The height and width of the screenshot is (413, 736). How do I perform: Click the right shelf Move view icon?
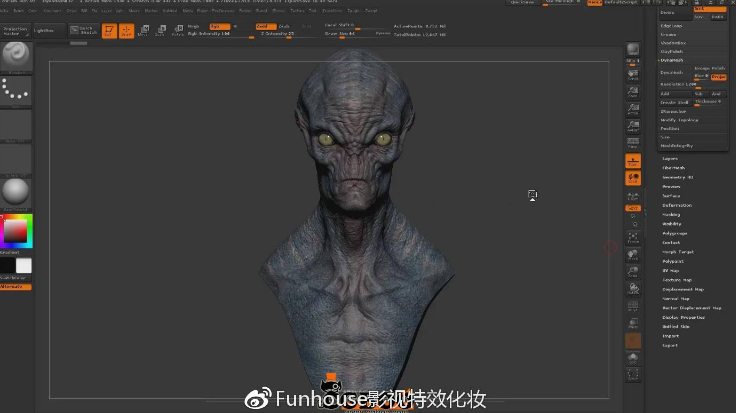633,255
